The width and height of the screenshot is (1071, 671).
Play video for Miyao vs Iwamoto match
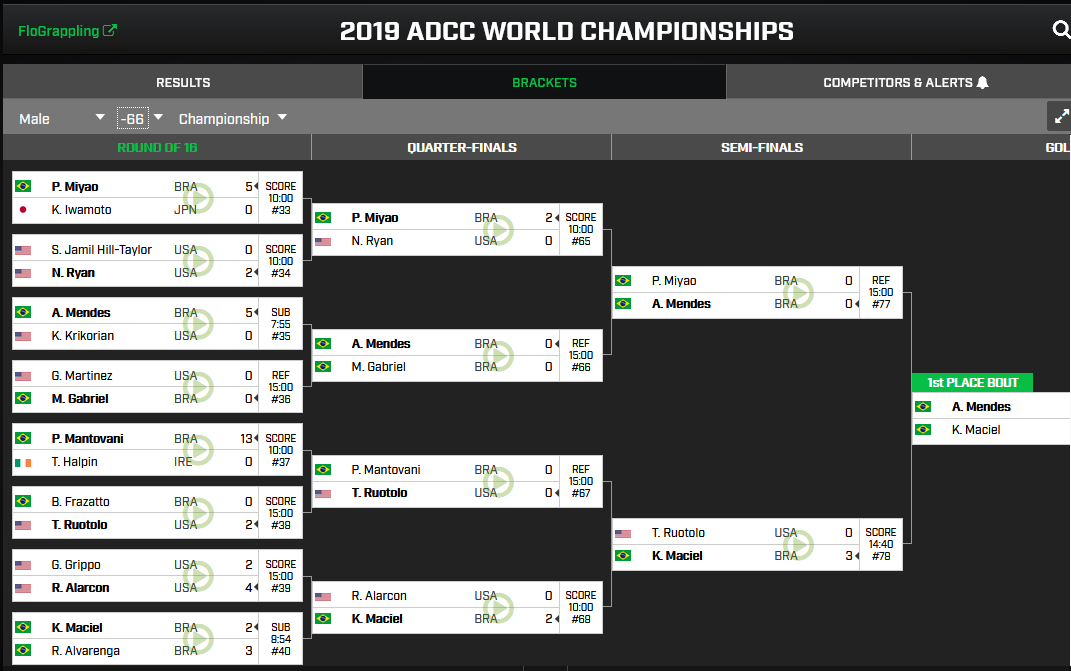(x=197, y=198)
